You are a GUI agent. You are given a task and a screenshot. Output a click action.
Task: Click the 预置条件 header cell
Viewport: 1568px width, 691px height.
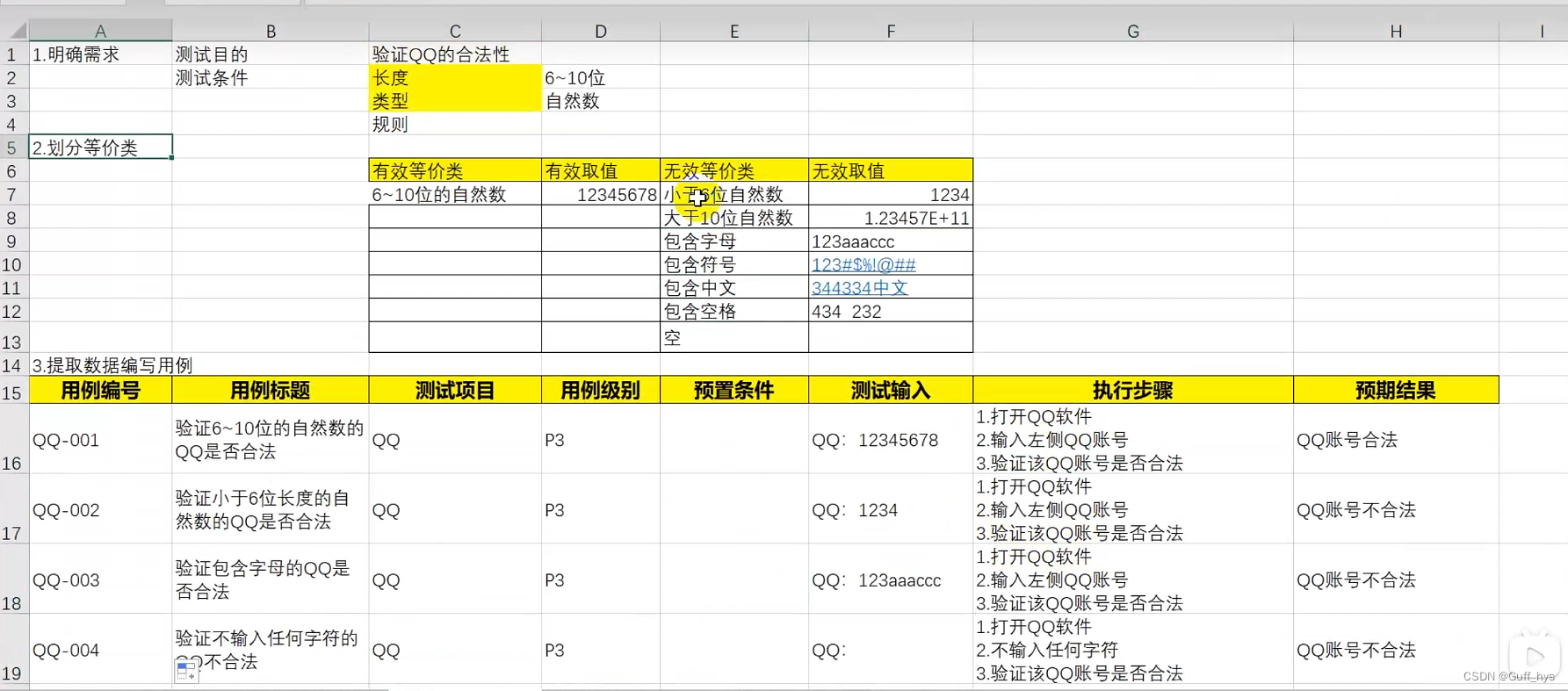[734, 391]
